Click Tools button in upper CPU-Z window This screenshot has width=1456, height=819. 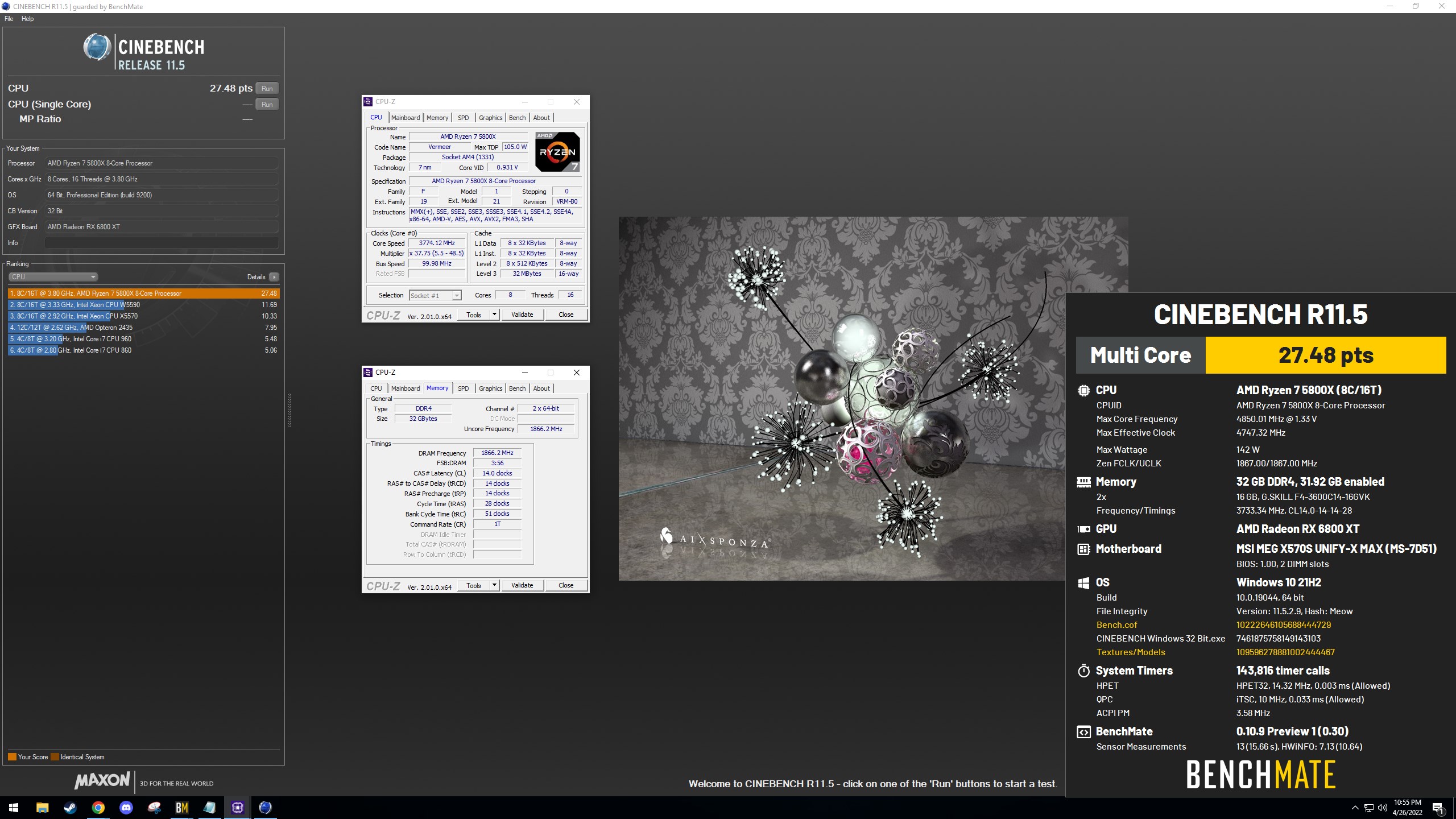coord(474,315)
